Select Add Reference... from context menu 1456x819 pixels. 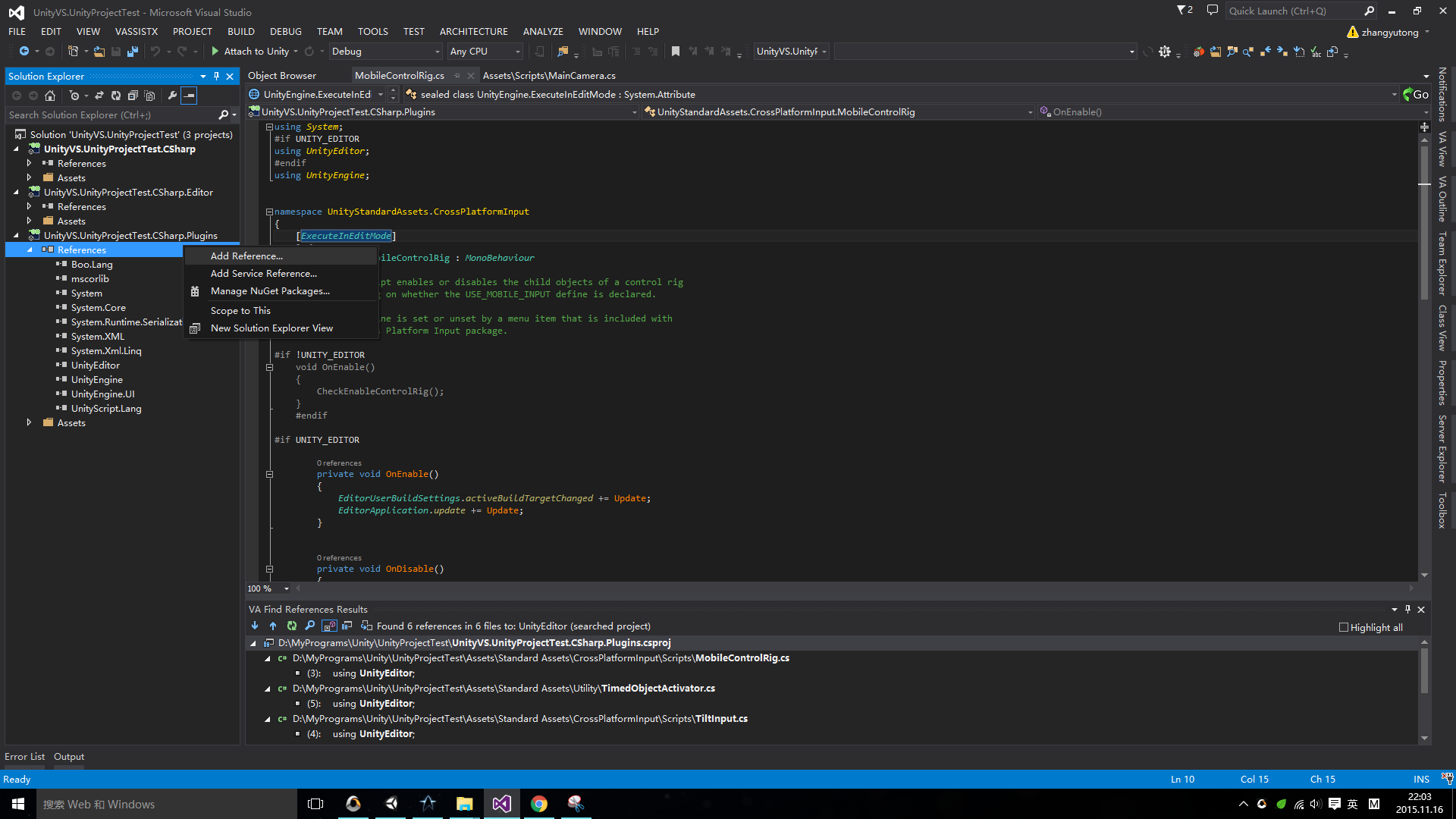(x=281, y=256)
